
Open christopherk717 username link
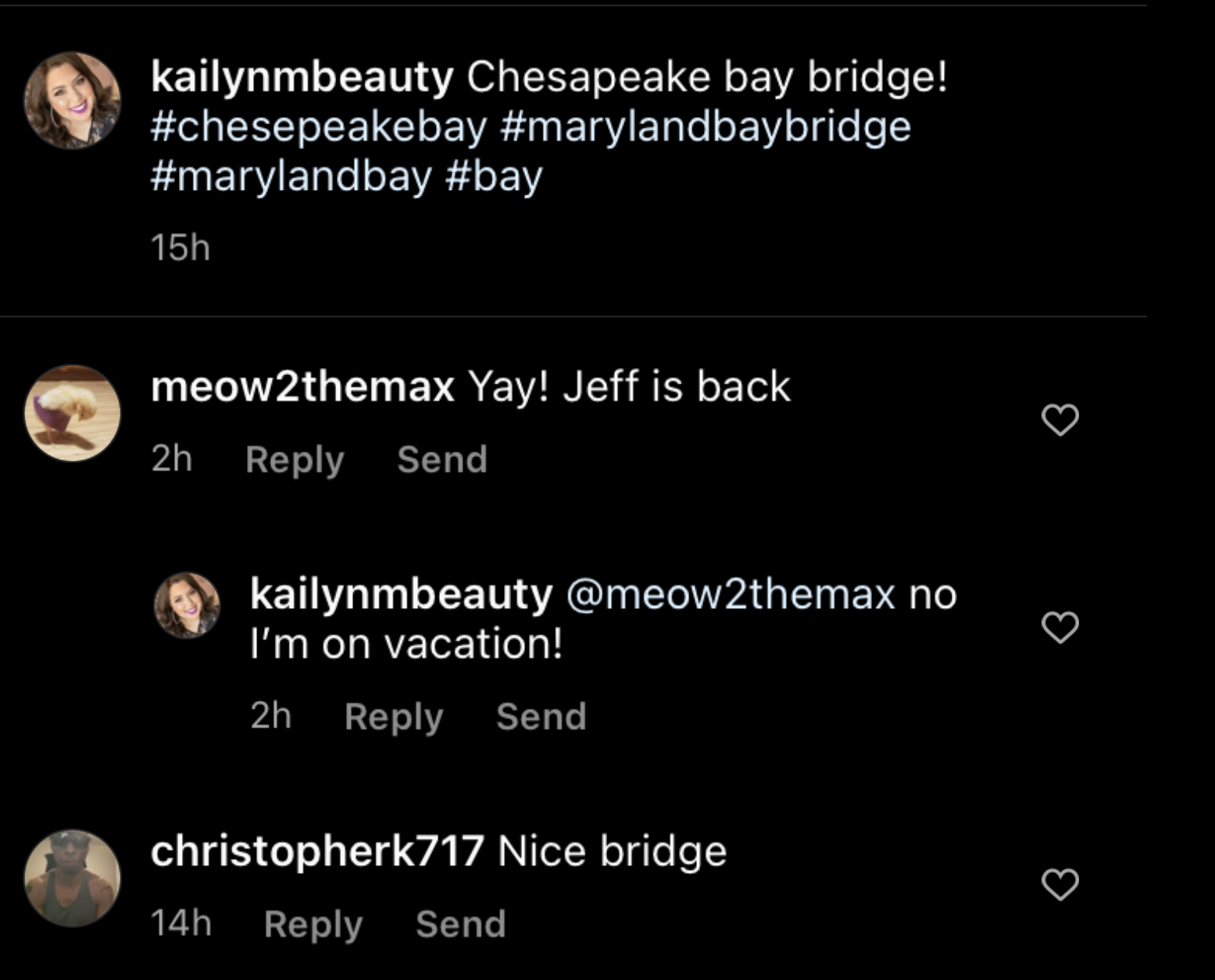[x=317, y=851]
